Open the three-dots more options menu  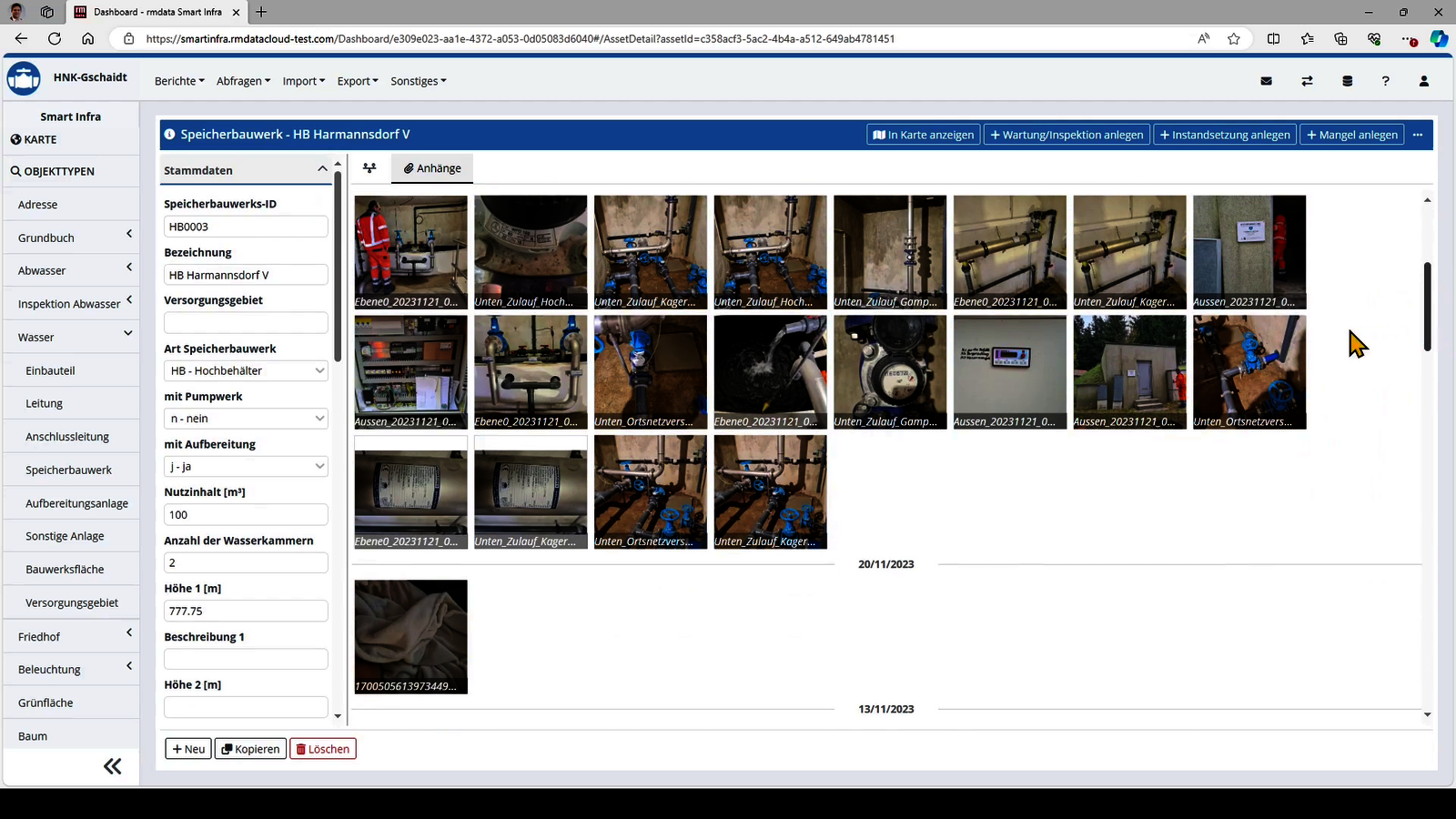(x=1417, y=135)
